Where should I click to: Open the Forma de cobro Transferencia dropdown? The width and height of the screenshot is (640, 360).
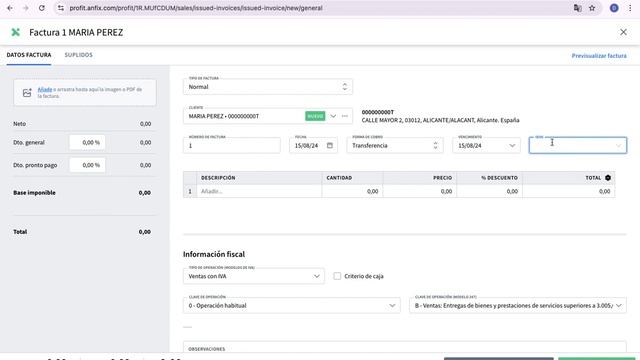click(395, 145)
